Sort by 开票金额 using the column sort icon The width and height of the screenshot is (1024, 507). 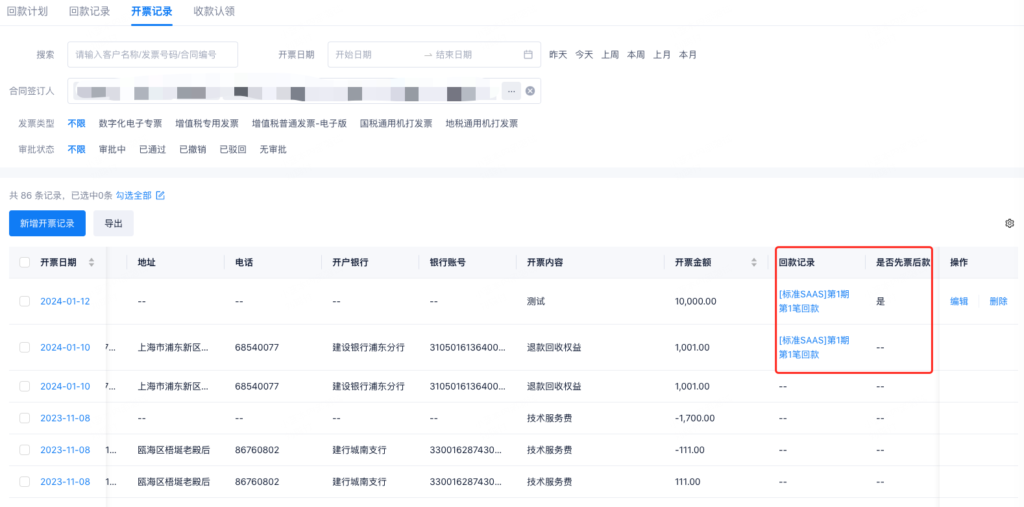pos(754,263)
